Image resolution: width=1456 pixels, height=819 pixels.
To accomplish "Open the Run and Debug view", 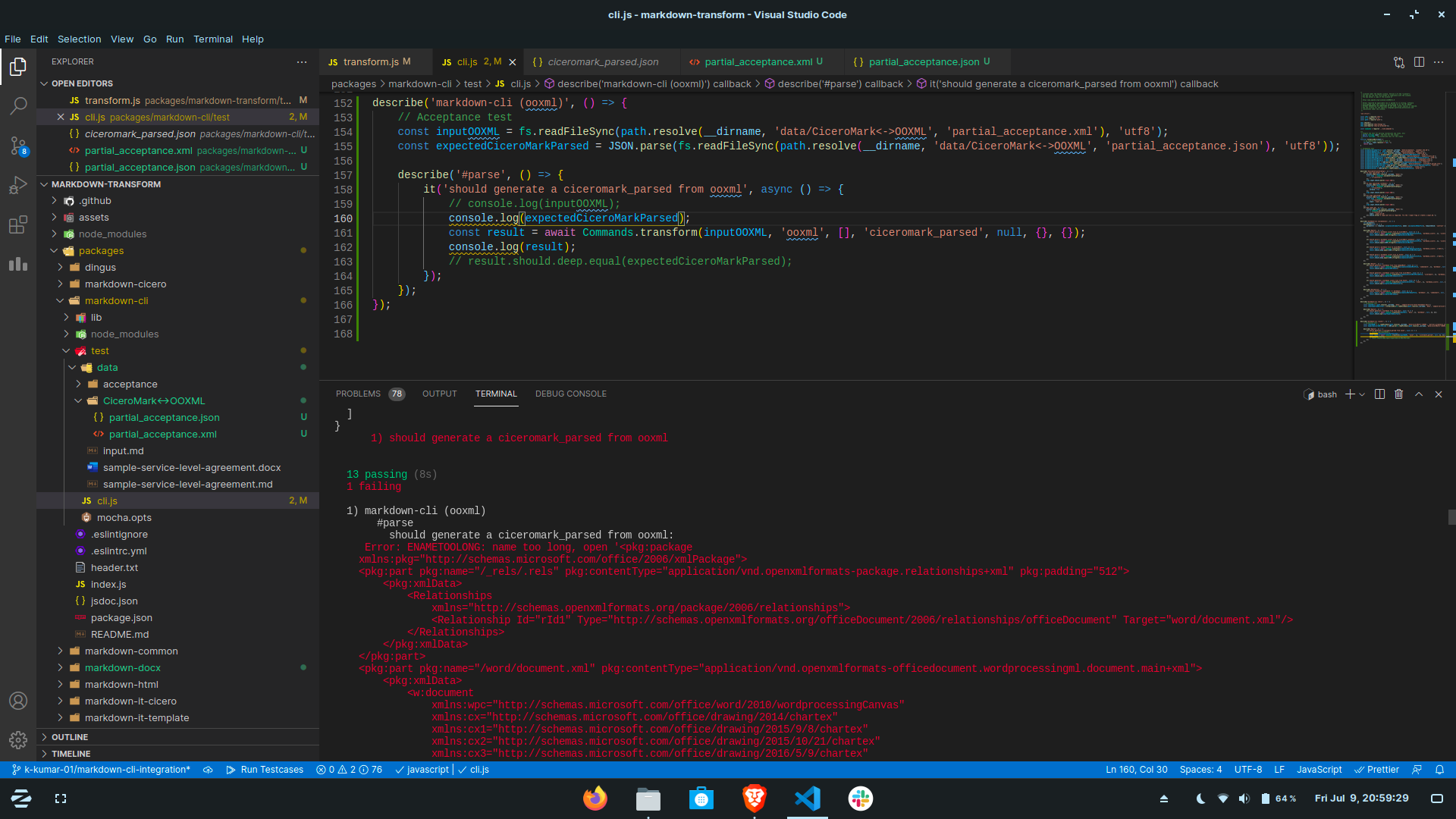I will (x=18, y=186).
